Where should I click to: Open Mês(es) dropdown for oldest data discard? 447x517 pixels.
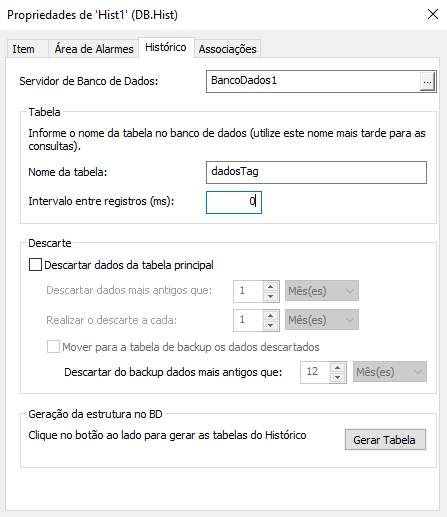point(322,291)
